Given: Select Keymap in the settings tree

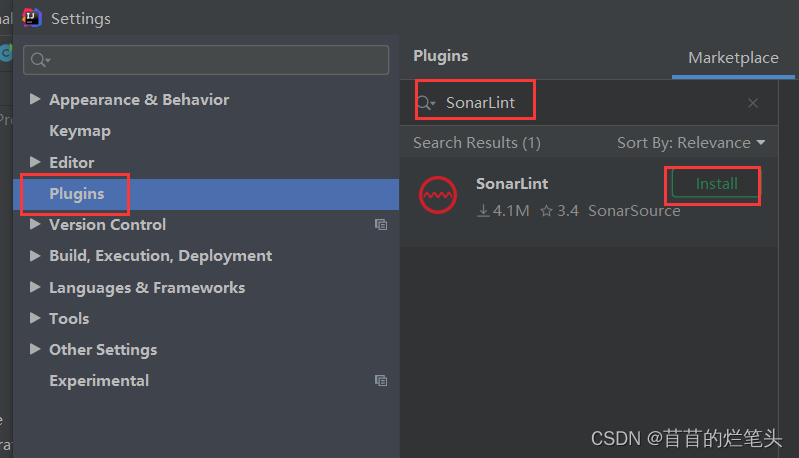Looking at the screenshot, I should point(80,131).
